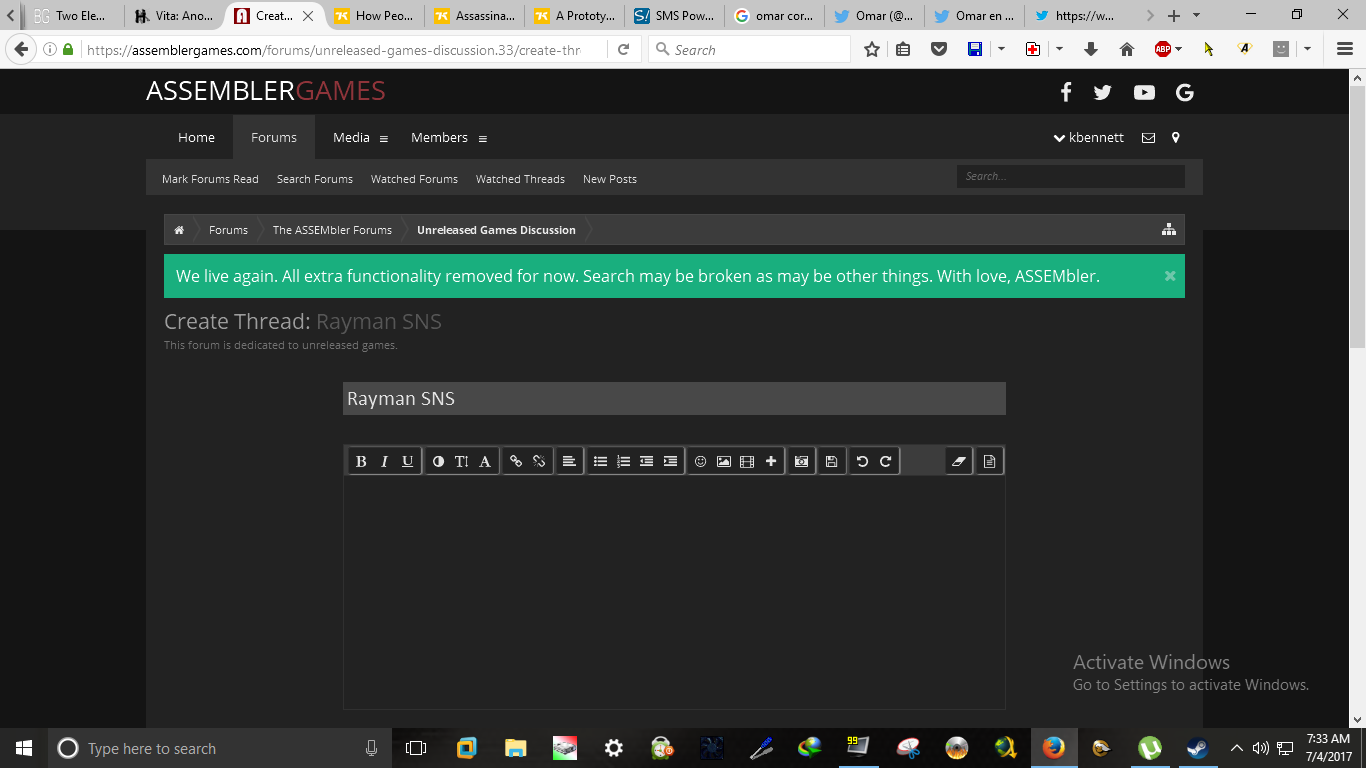Open the Insert plus menu in the editor

770,461
